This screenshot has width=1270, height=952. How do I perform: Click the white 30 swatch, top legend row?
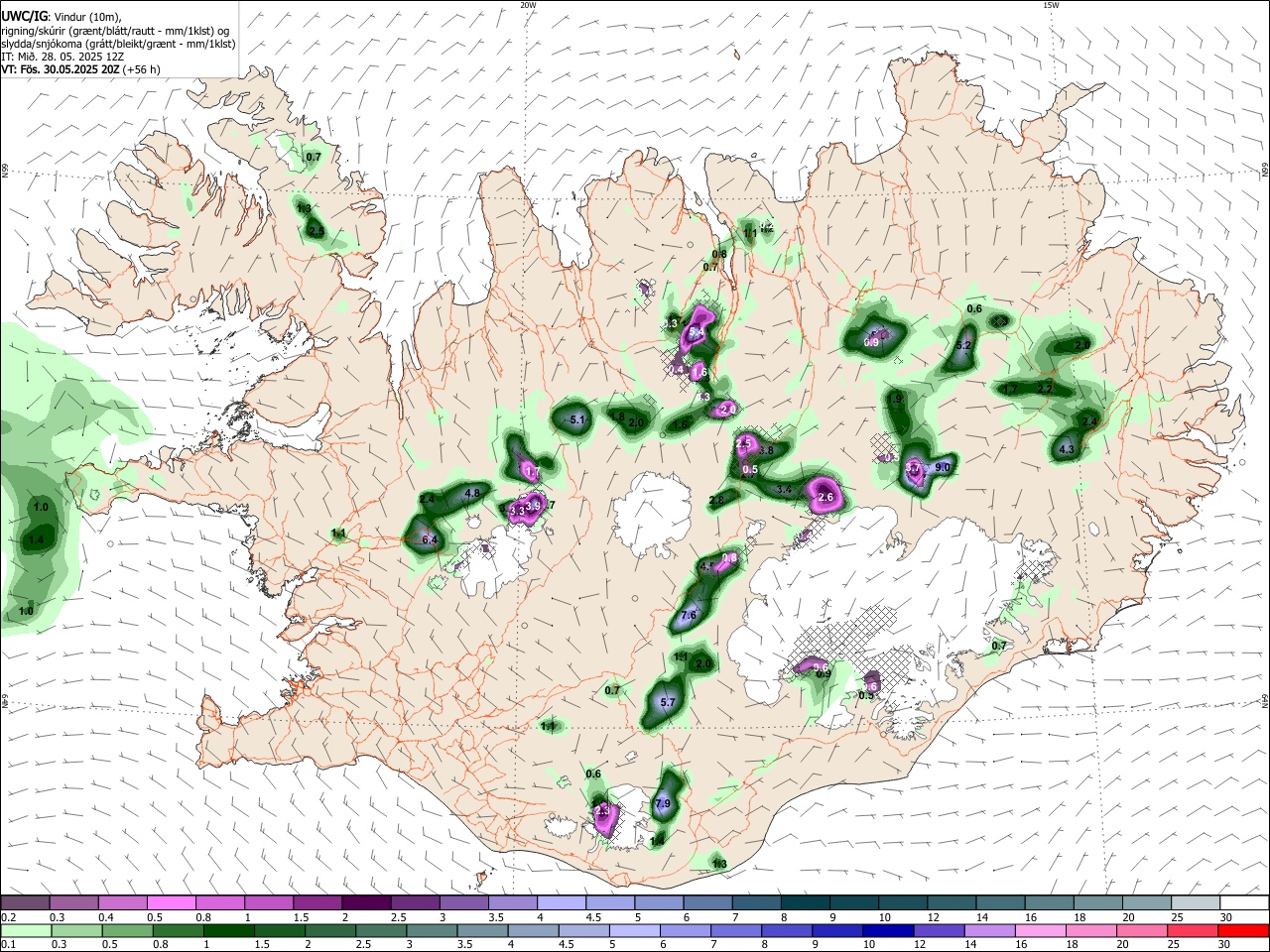click(1243, 902)
